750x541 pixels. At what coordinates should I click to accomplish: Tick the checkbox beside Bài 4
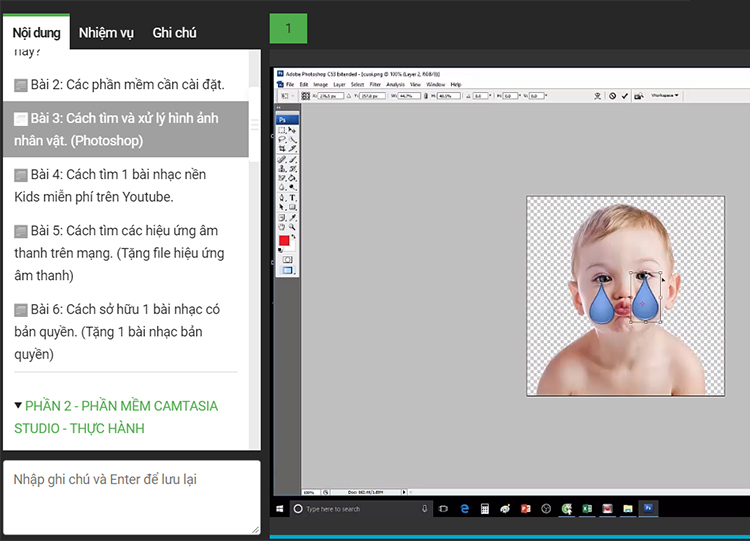21,175
